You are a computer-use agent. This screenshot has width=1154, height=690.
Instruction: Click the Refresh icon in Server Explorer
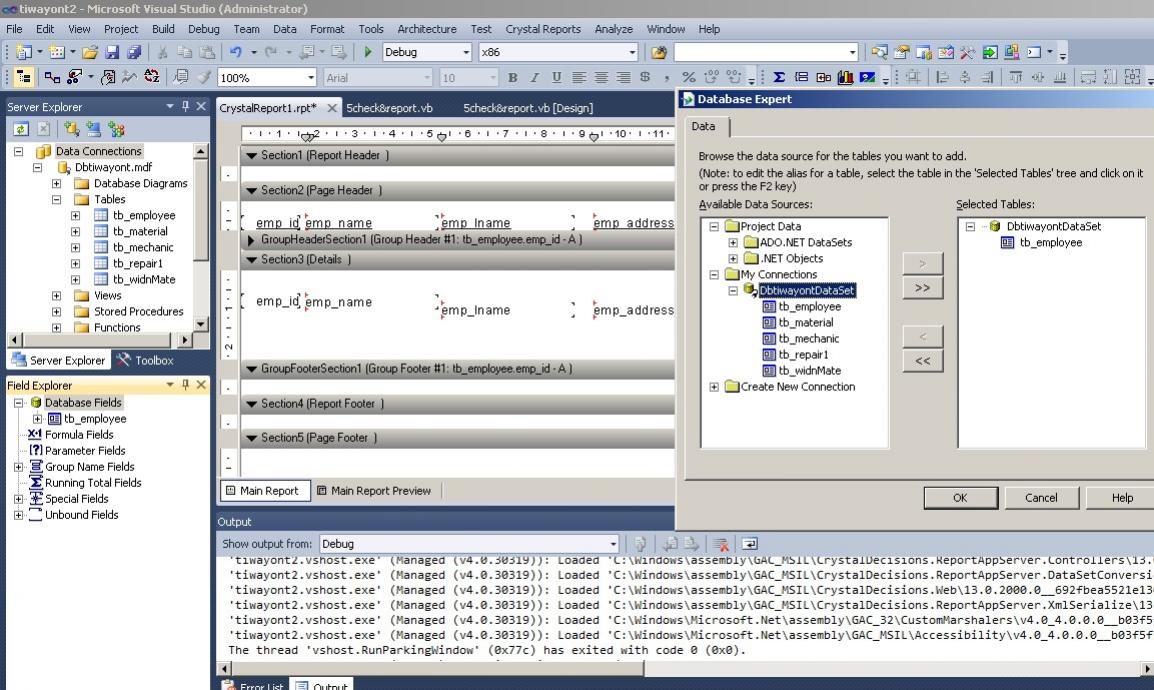21,129
